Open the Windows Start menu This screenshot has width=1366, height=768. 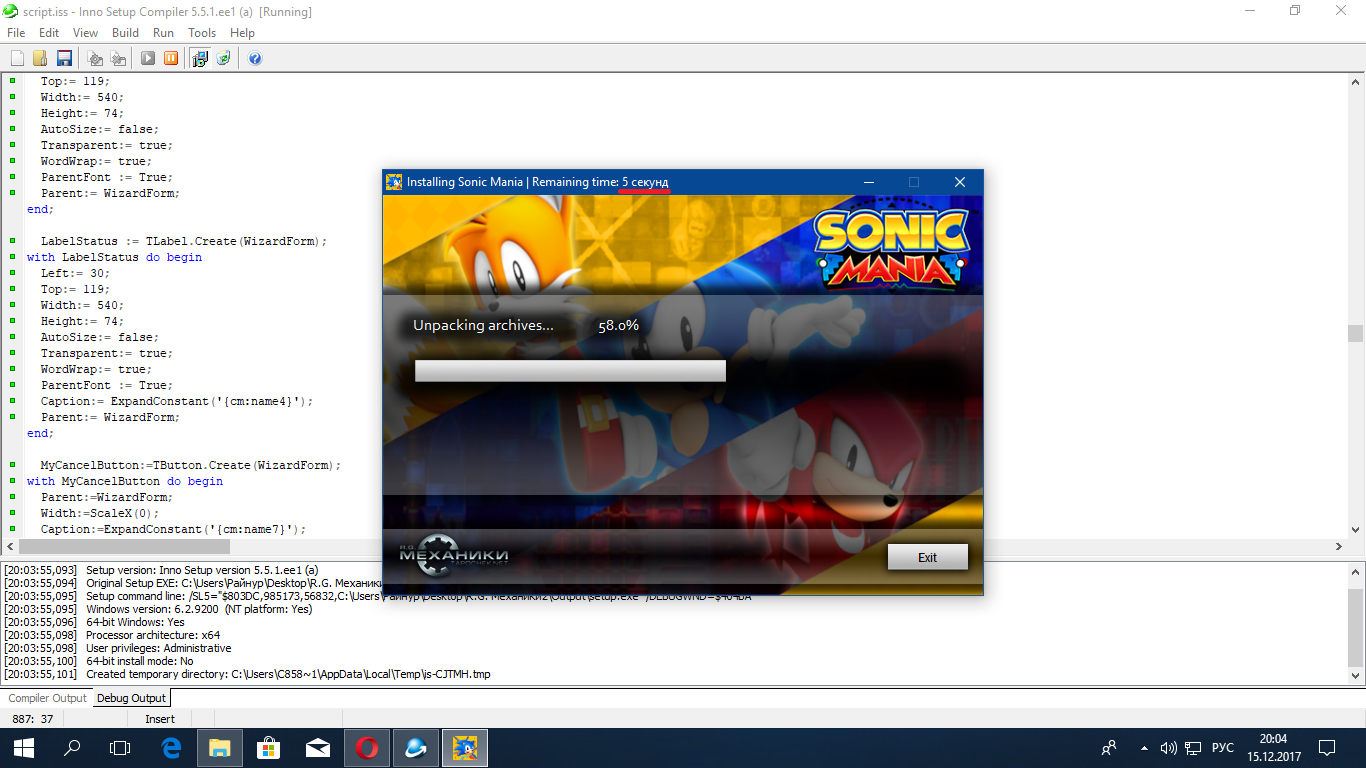[x=23, y=747]
